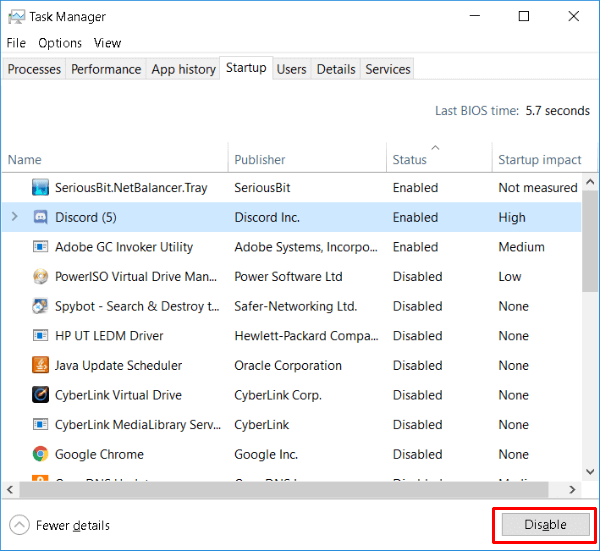Click the Discord row Enabled status
Screen dimensions: 600x551
click(x=415, y=217)
